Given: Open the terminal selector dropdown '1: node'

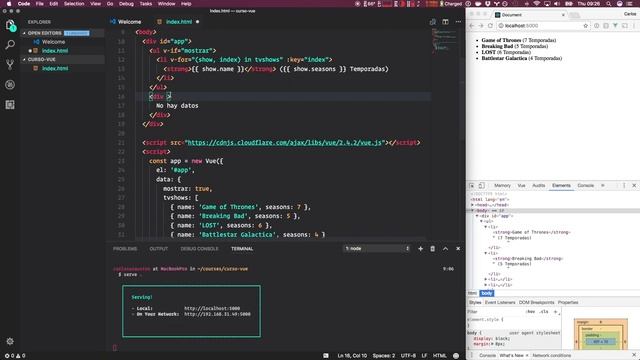Looking at the screenshot, I should pos(377,249).
